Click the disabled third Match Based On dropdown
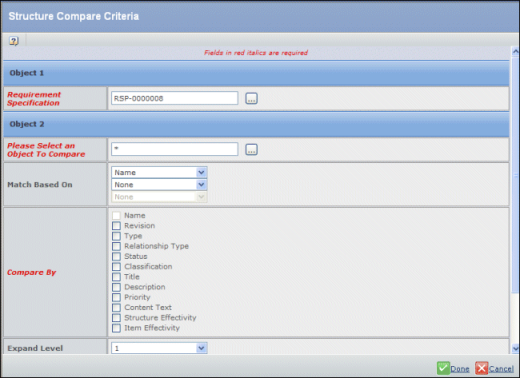520x378 pixels. point(159,197)
